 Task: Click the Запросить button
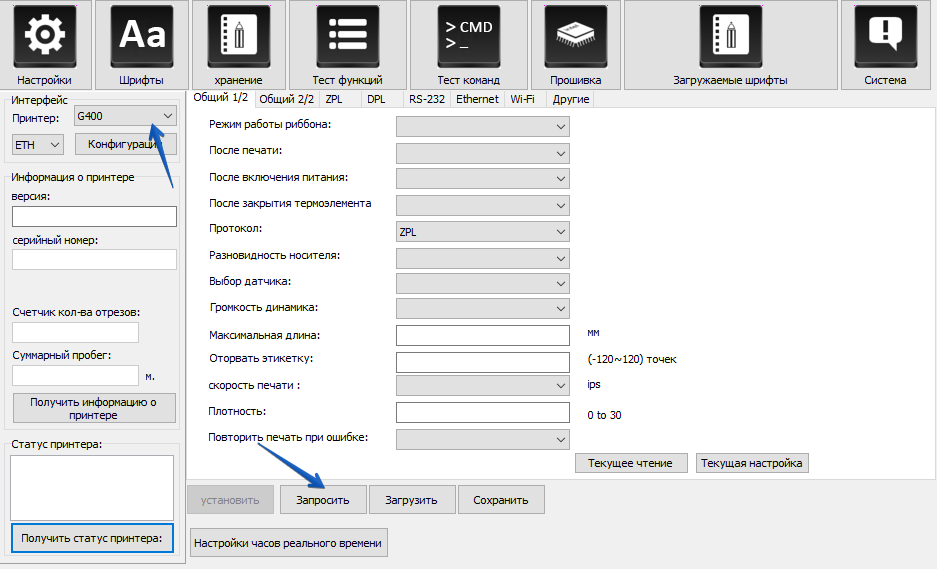pyautogui.click(x=322, y=500)
